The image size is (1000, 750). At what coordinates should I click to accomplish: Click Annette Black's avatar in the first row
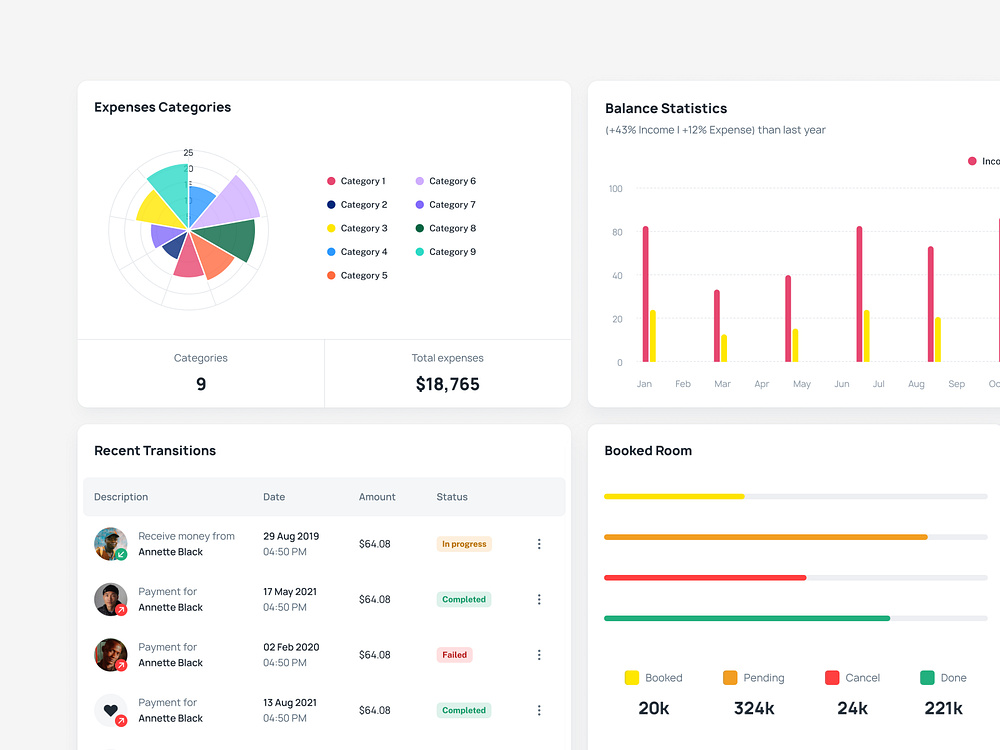(110, 544)
